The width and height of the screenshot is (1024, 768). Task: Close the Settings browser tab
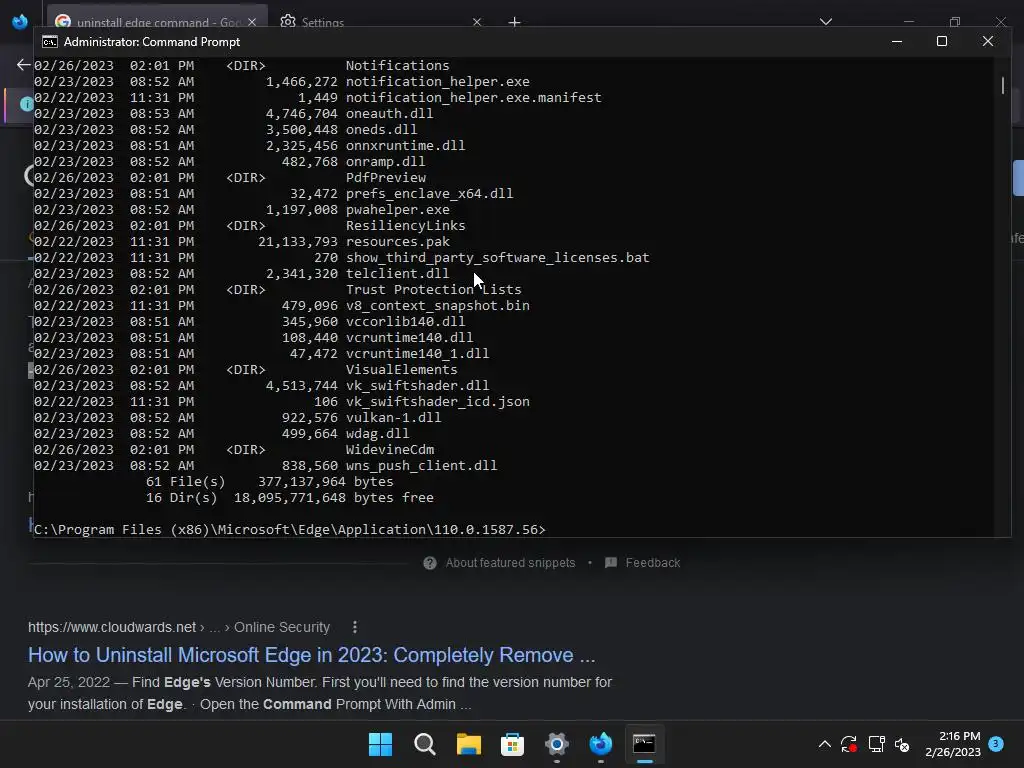[x=477, y=22]
